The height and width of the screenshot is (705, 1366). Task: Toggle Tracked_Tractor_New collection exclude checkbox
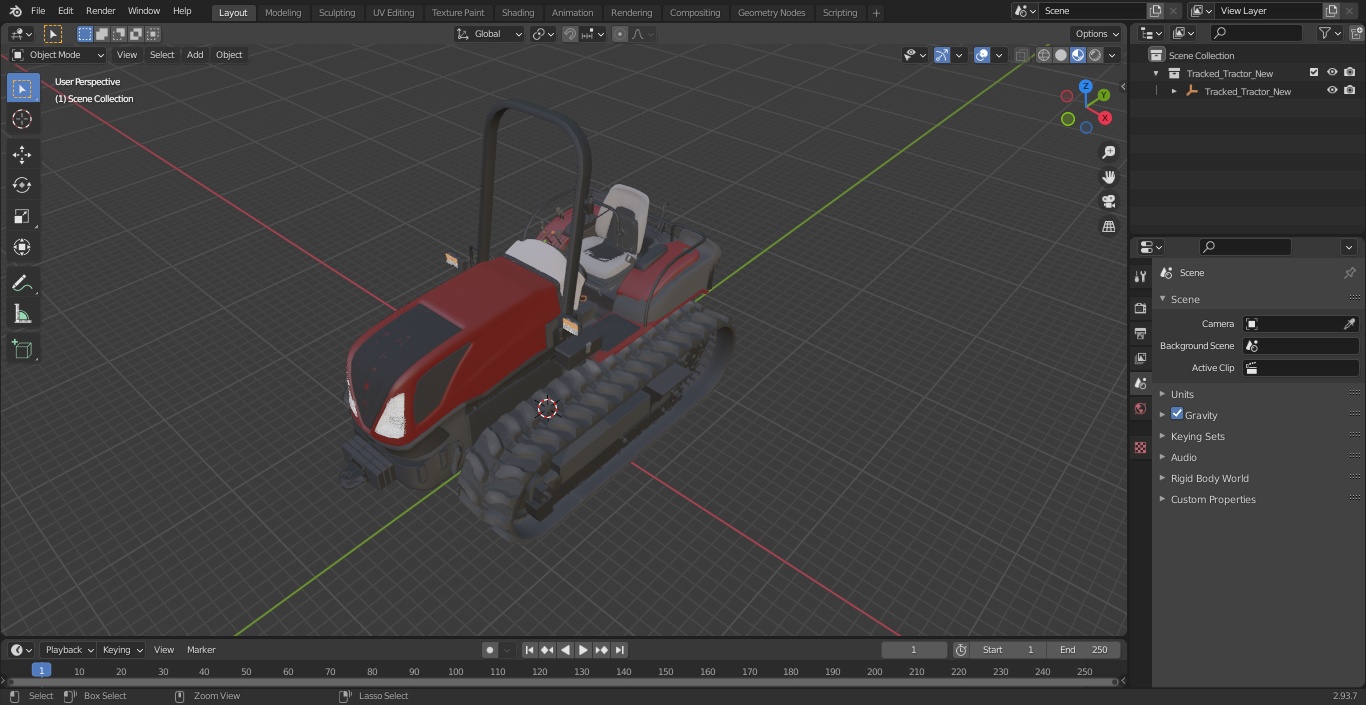point(1314,73)
